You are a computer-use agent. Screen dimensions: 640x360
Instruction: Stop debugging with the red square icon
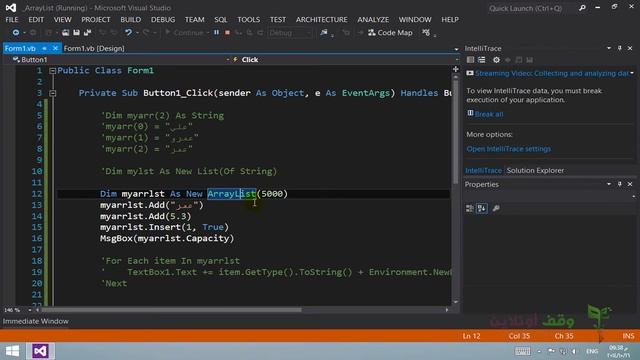pos(227,32)
